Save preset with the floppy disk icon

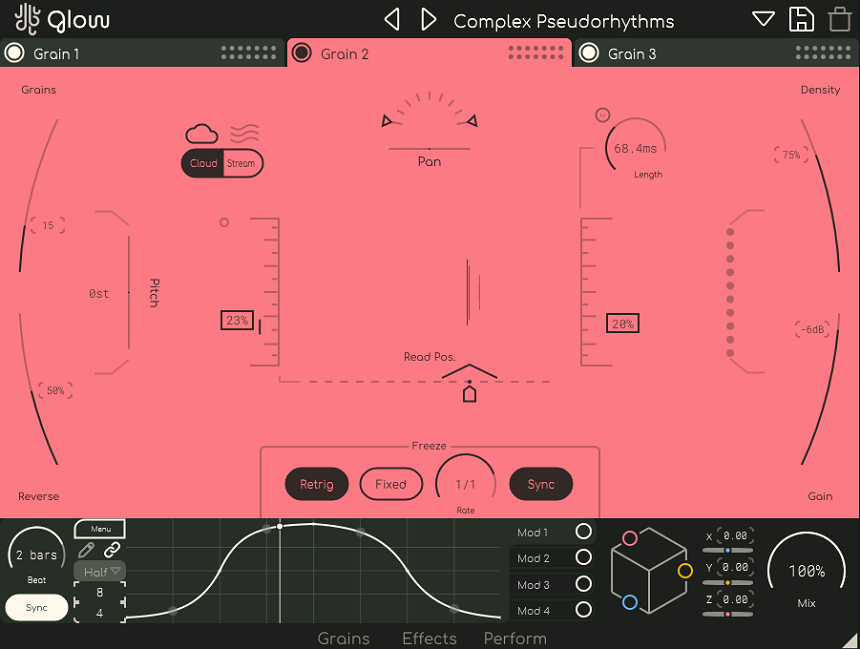(801, 19)
